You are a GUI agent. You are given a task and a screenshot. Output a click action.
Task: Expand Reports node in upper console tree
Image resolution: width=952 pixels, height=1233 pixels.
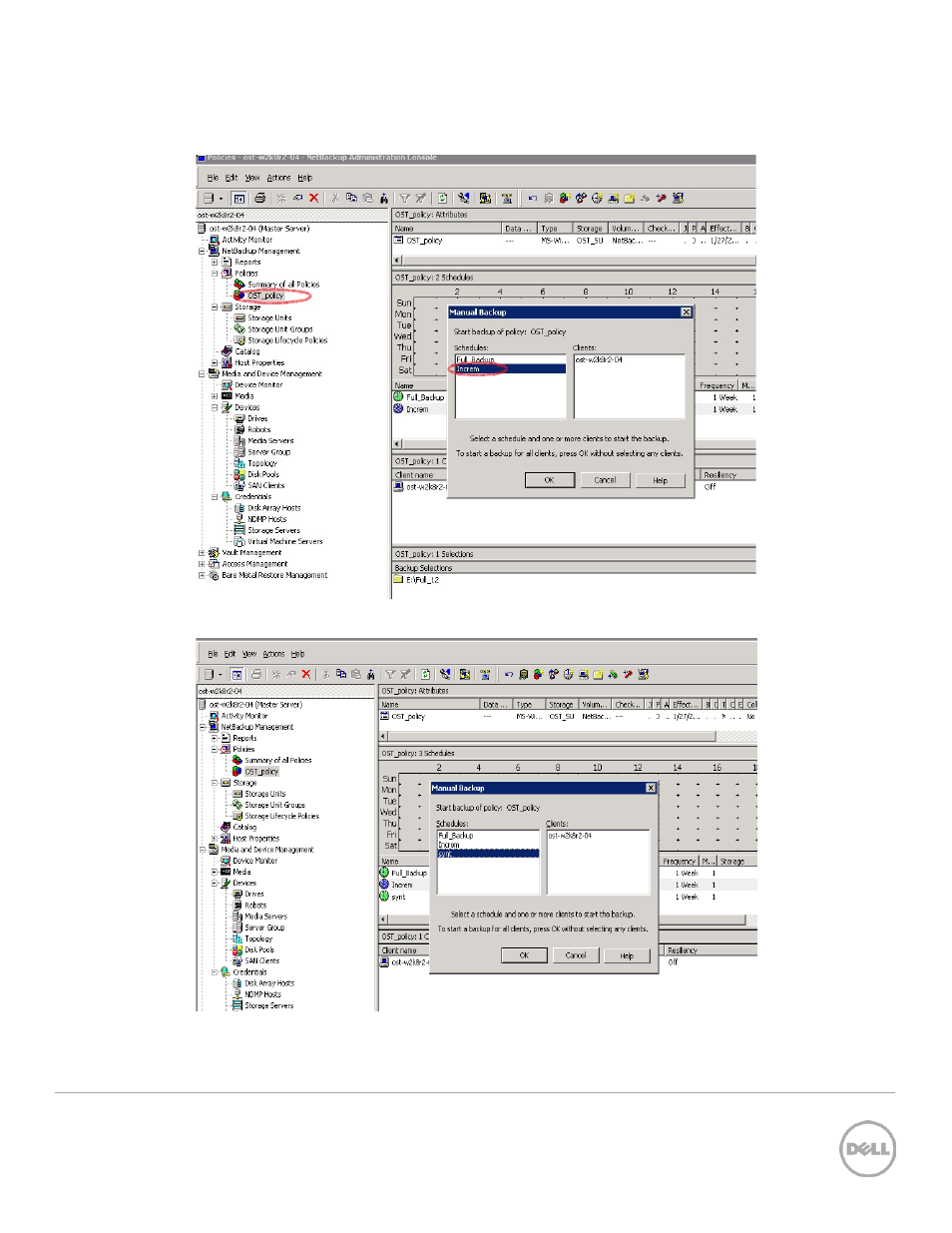tap(215, 262)
